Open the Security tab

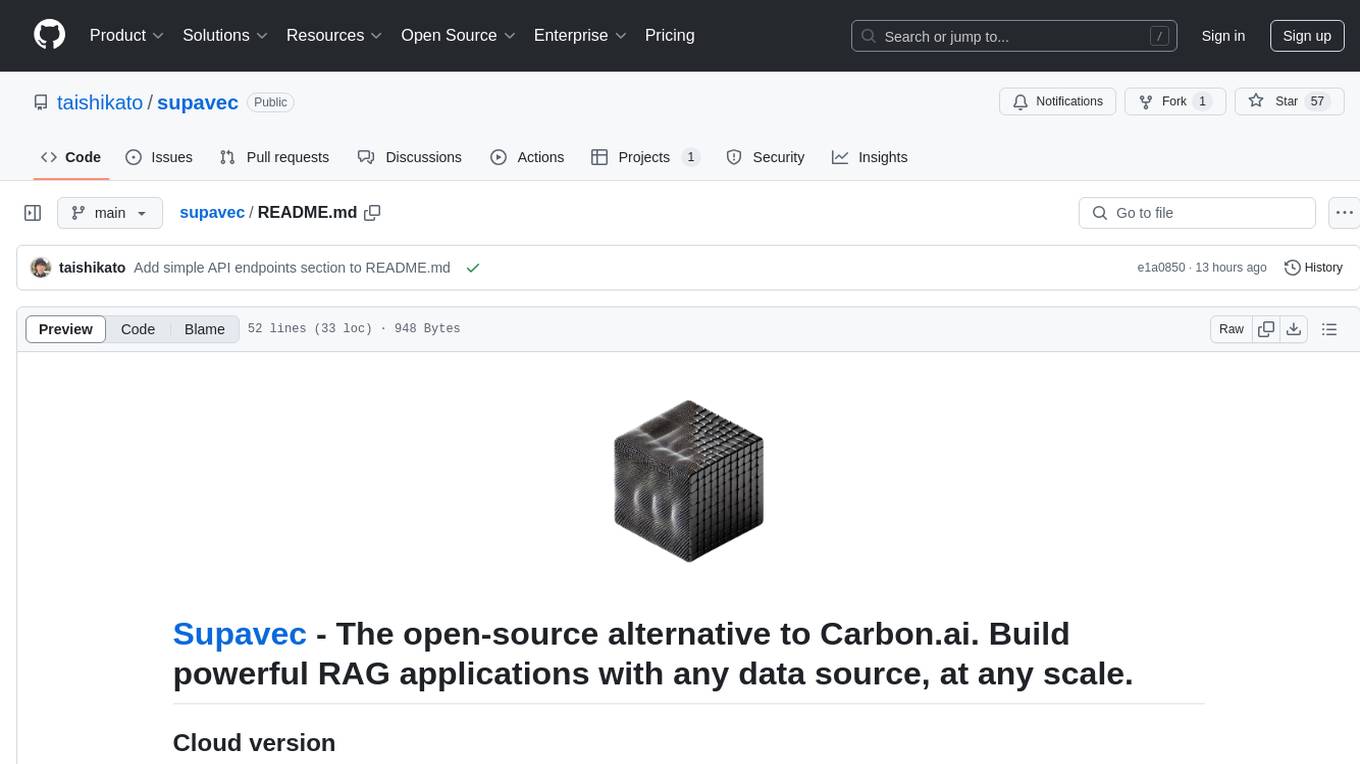tap(765, 157)
